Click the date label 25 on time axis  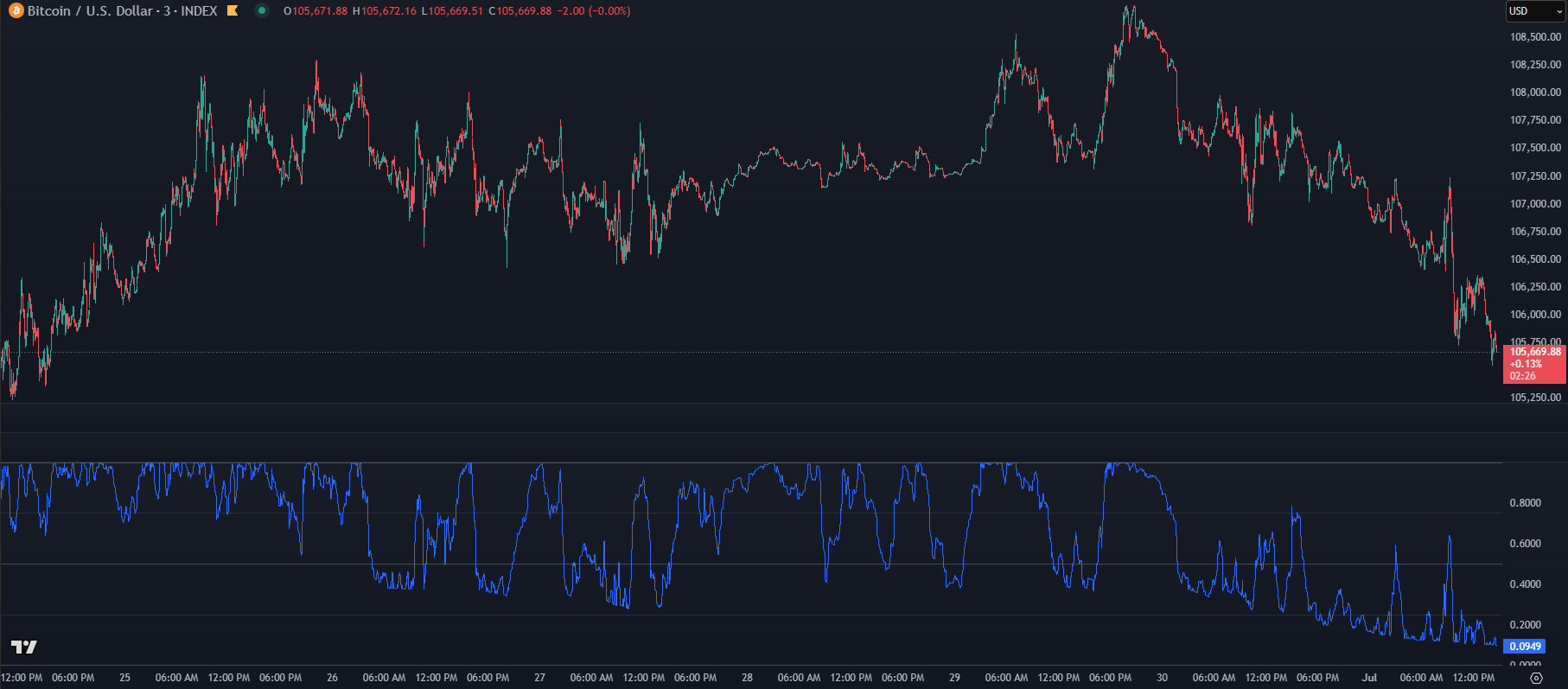tap(124, 678)
